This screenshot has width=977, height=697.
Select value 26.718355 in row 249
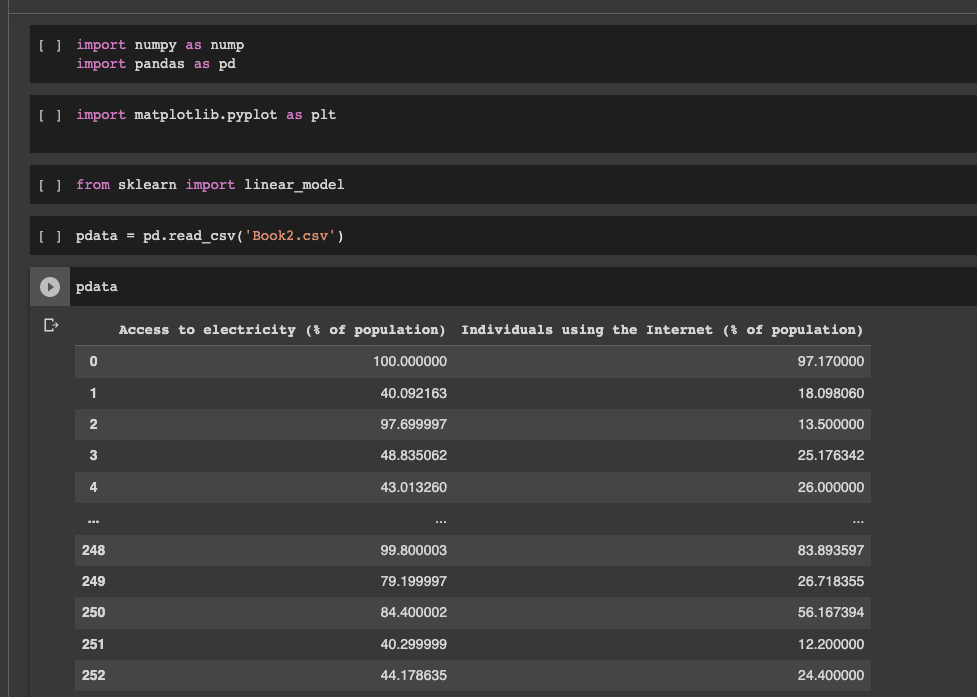pos(831,581)
